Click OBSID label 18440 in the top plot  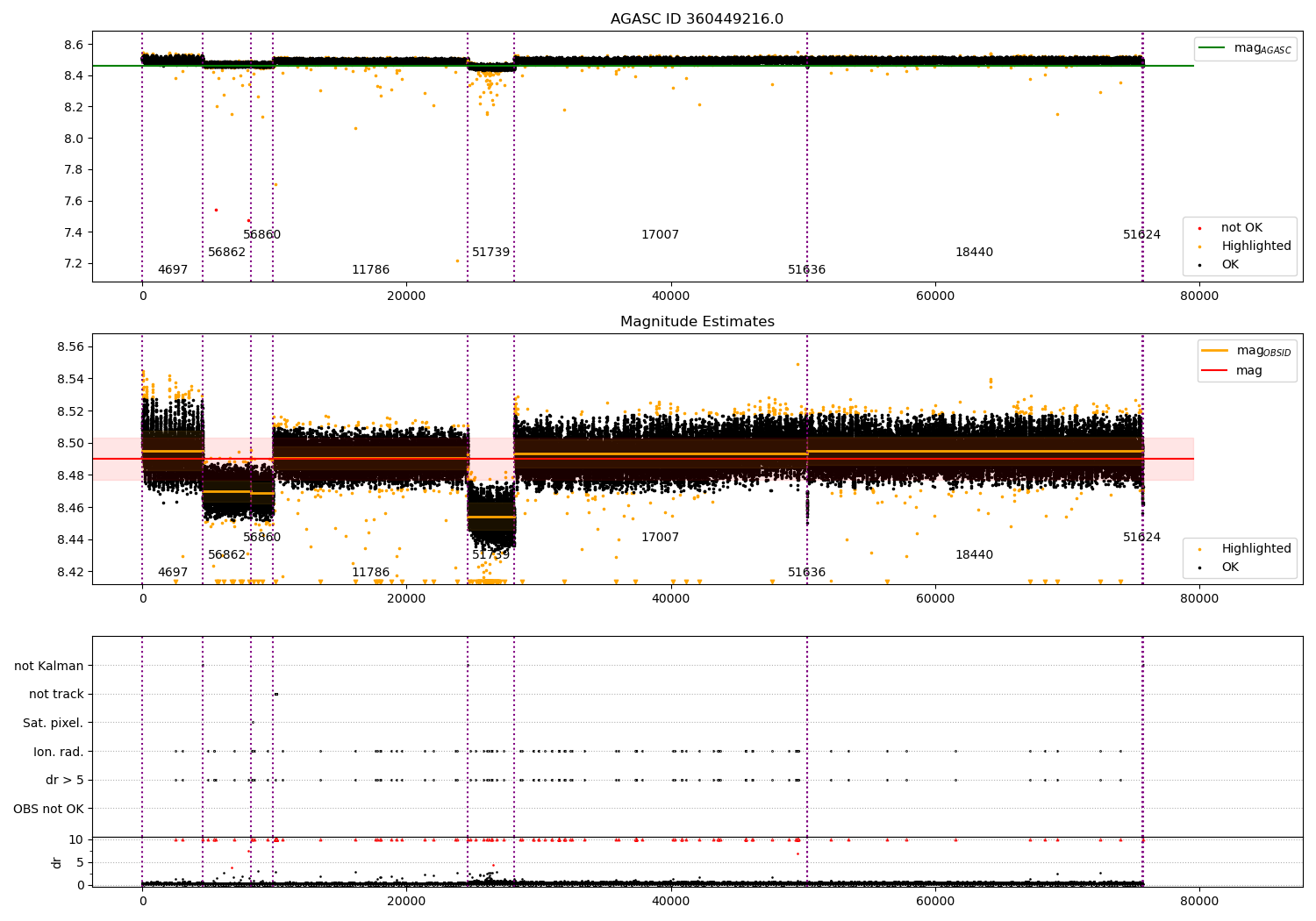[974, 253]
